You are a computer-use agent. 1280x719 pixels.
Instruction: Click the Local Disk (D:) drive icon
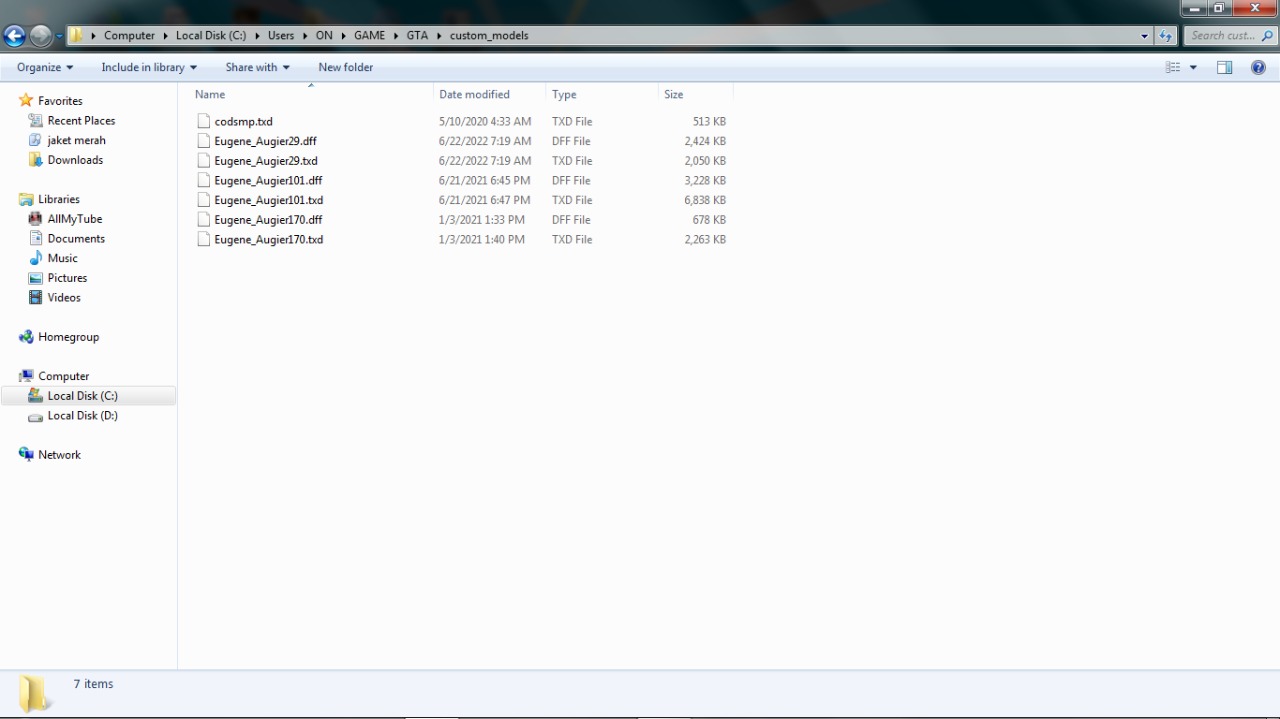tap(36, 416)
